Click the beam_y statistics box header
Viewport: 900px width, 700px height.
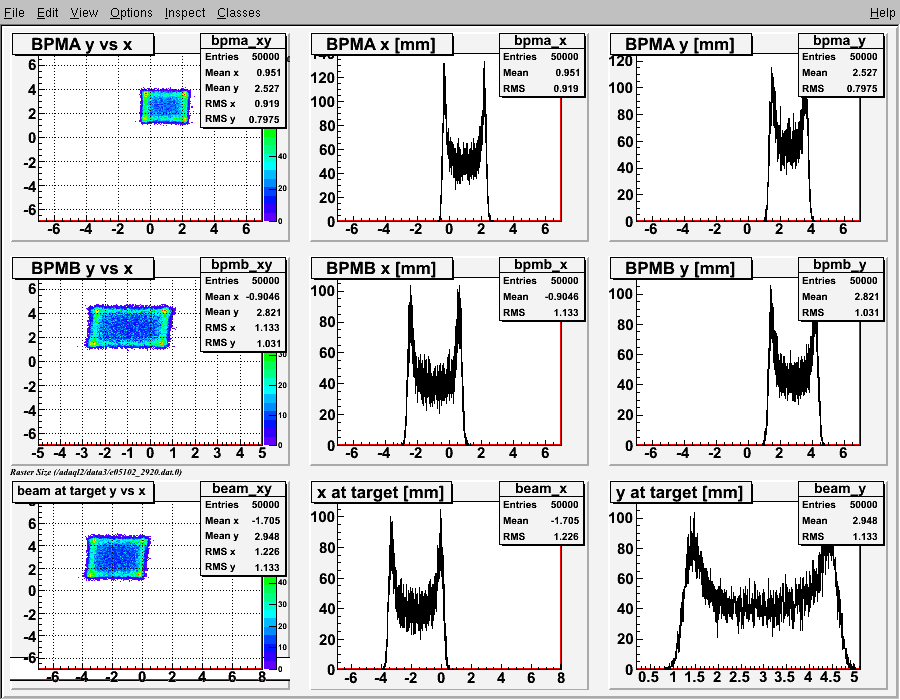(840, 488)
